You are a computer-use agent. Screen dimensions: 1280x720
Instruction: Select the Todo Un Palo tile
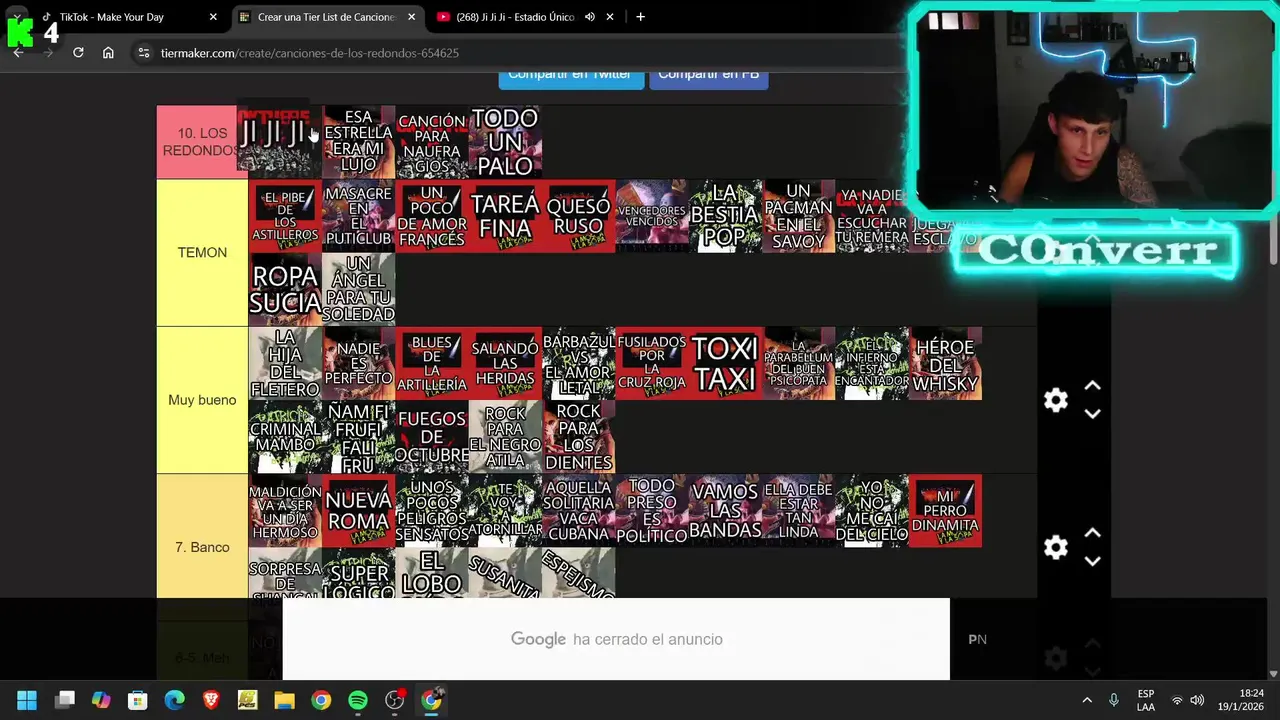click(505, 142)
